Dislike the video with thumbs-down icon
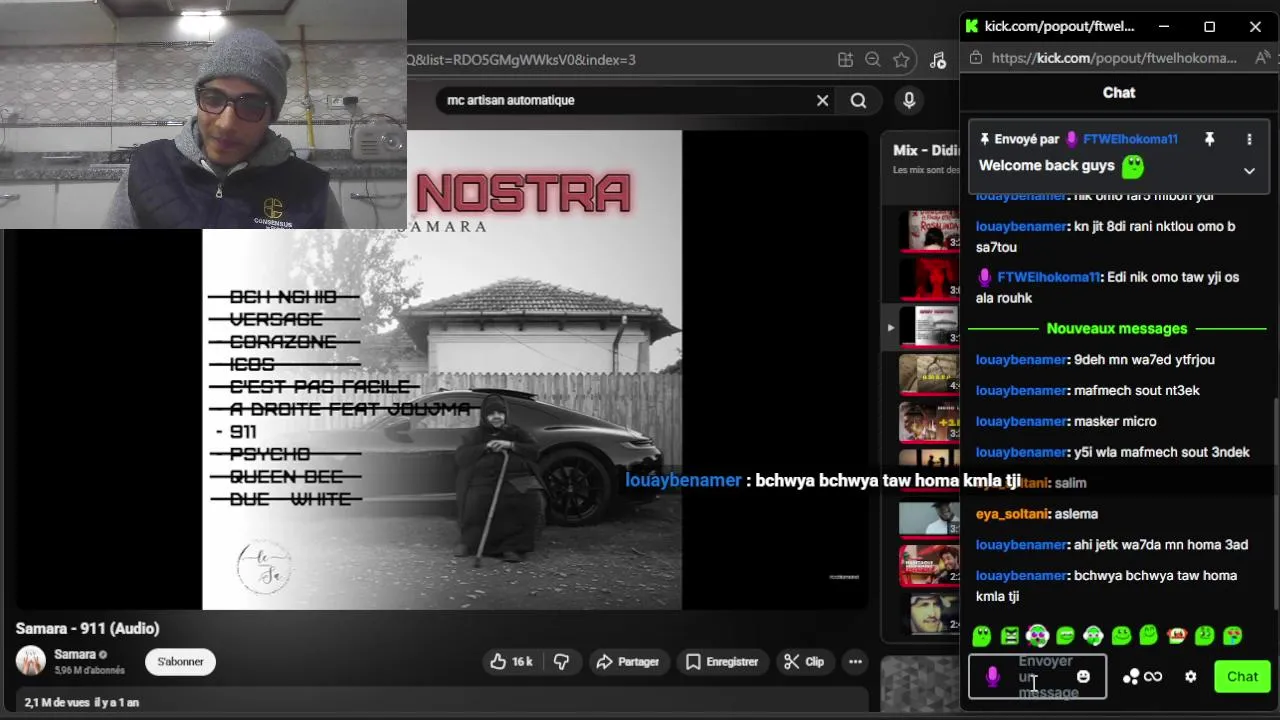 [561, 662]
